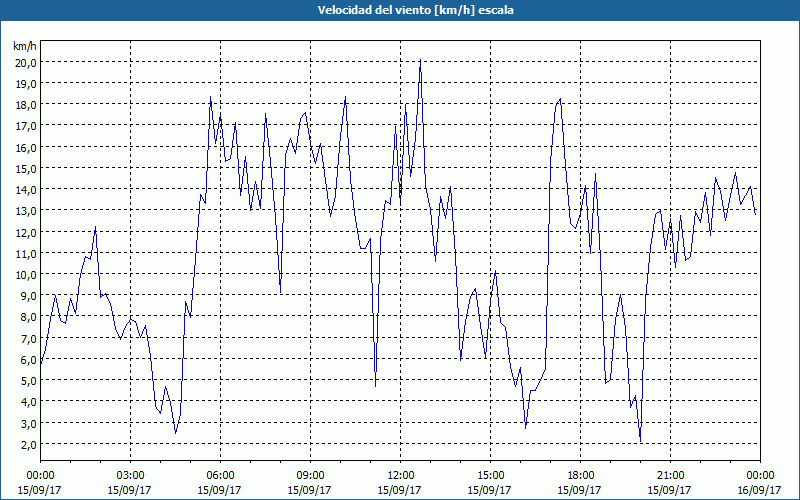Select the '18,0' y-axis value
The width and height of the screenshot is (800, 500).
[x=26, y=105]
